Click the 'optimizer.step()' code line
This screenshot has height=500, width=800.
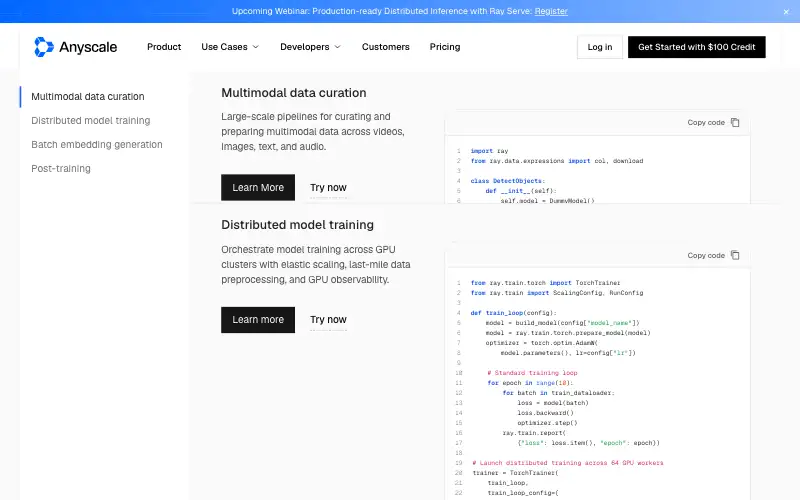547,423
